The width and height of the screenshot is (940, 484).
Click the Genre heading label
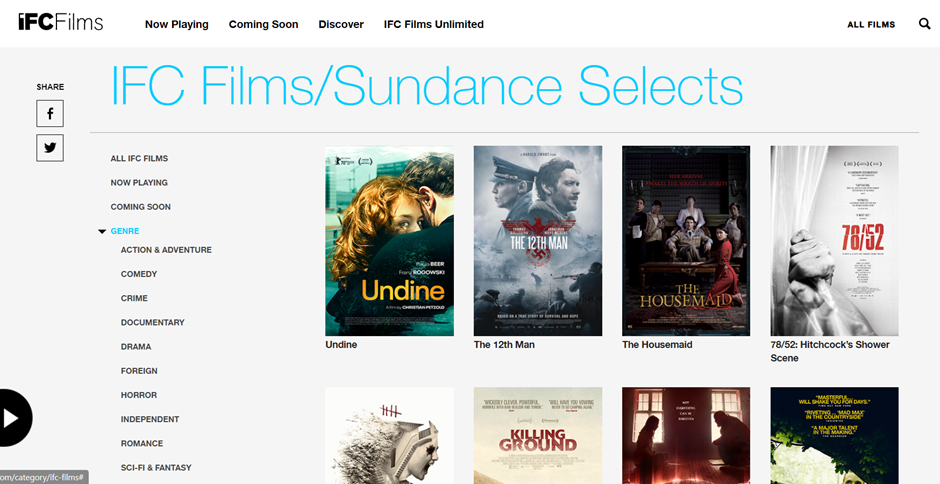125,231
